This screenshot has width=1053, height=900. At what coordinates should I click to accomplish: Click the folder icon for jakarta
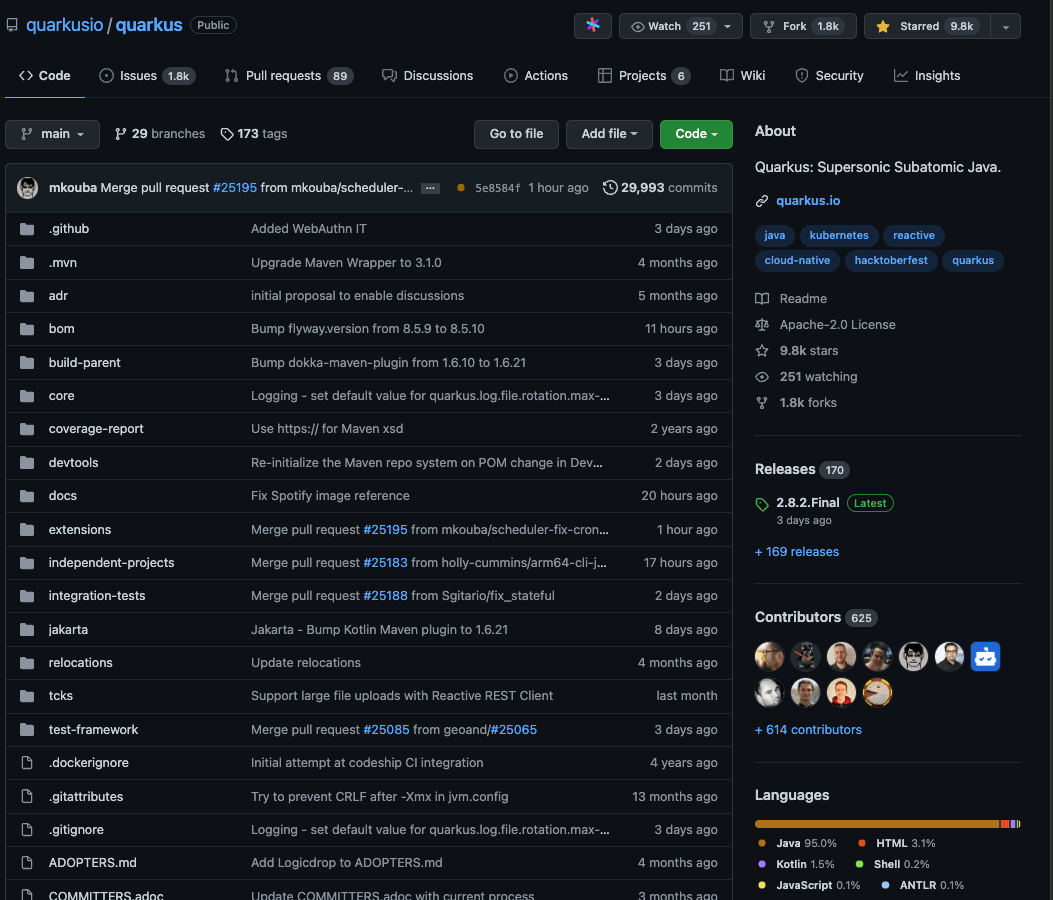(x=27, y=629)
